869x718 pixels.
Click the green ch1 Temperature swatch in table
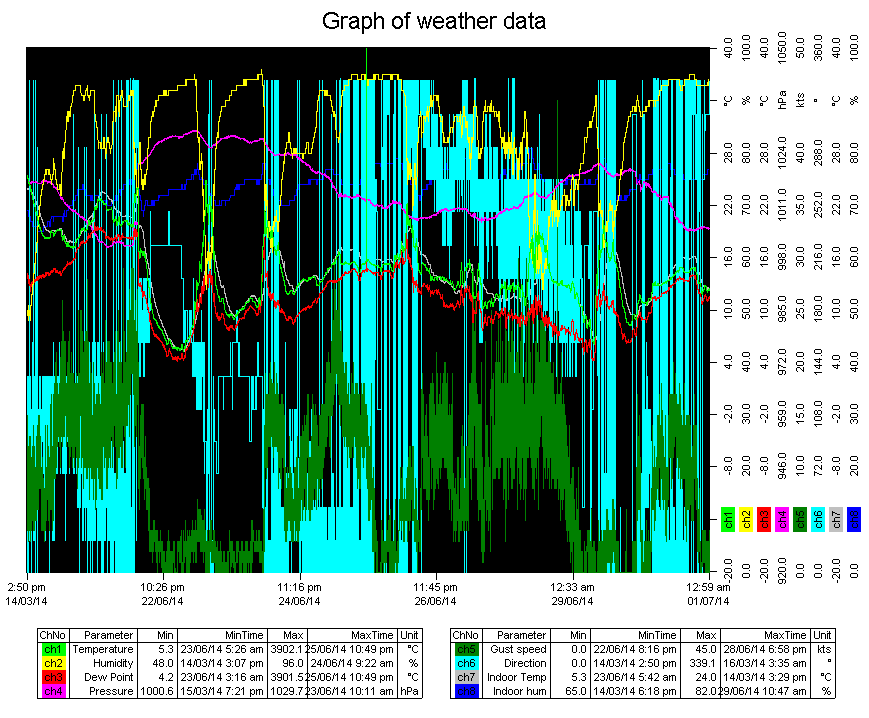51,649
